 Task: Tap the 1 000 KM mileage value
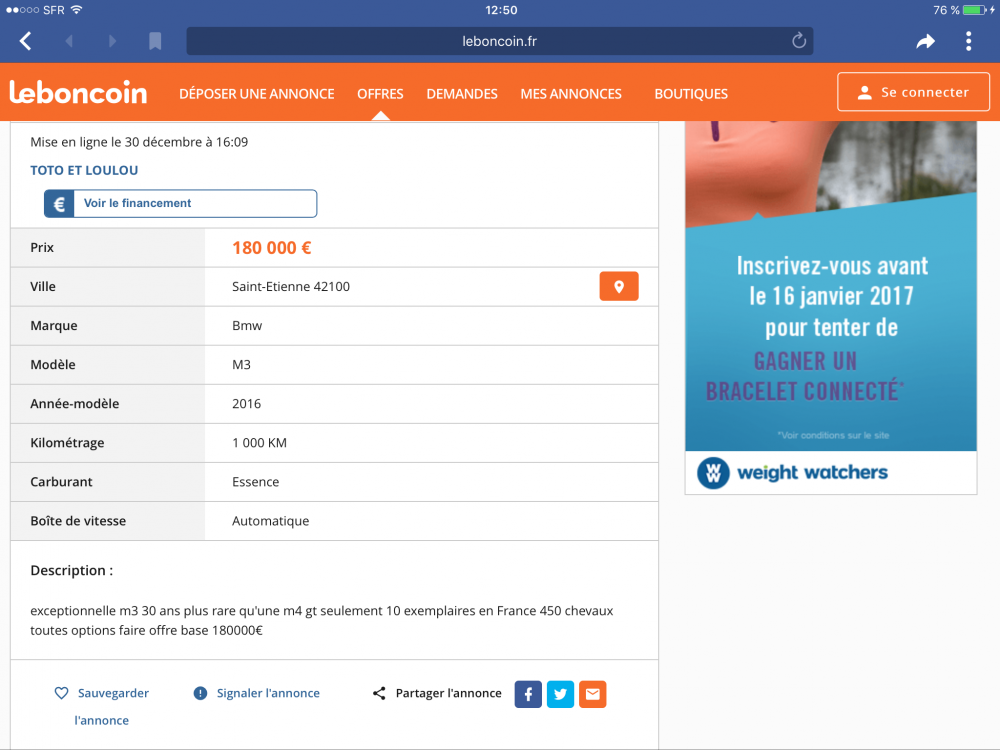pyautogui.click(x=259, y=443)
